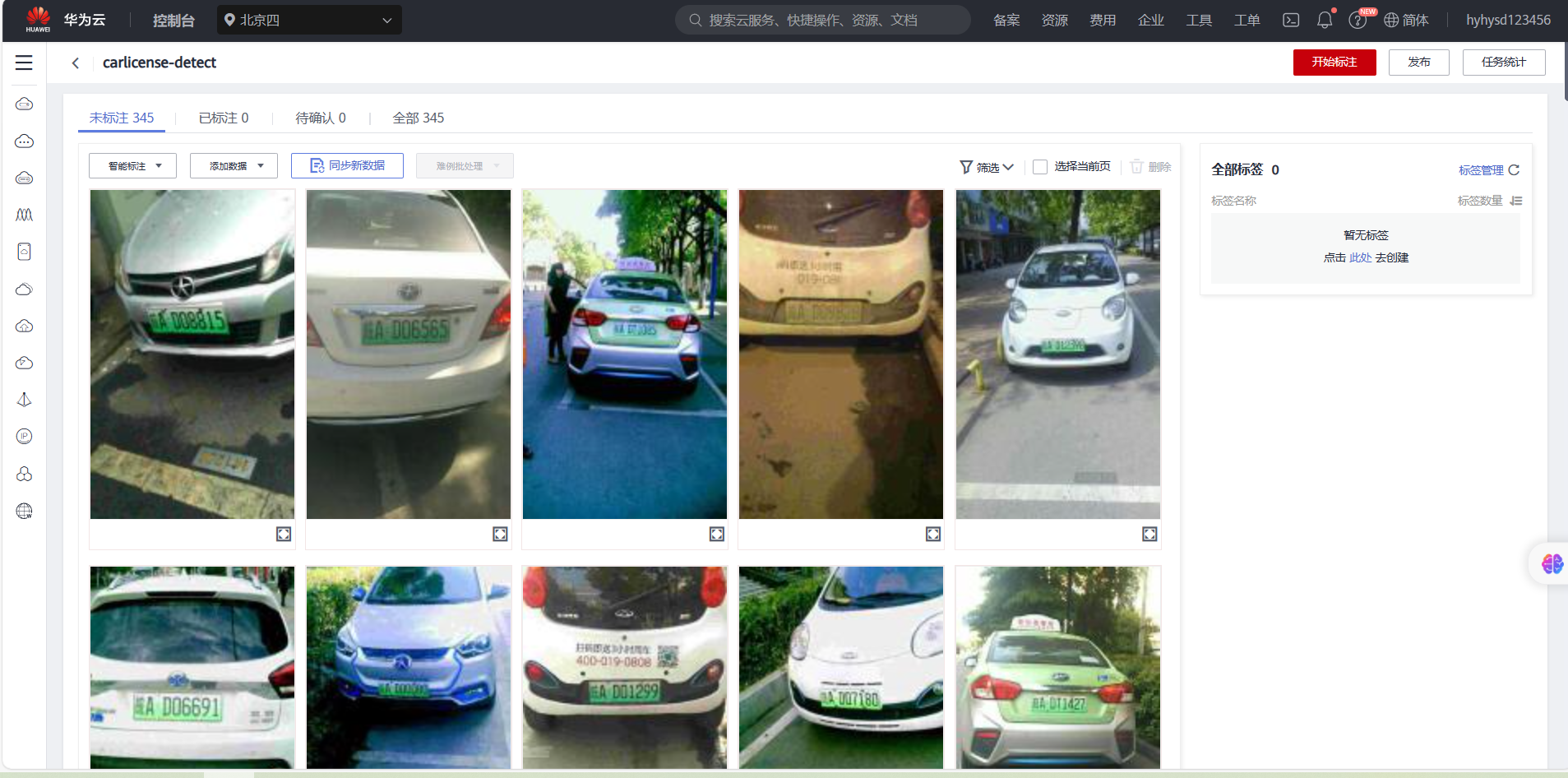
Task: Open the 工具 top menu
Action: click(1199, 20)
